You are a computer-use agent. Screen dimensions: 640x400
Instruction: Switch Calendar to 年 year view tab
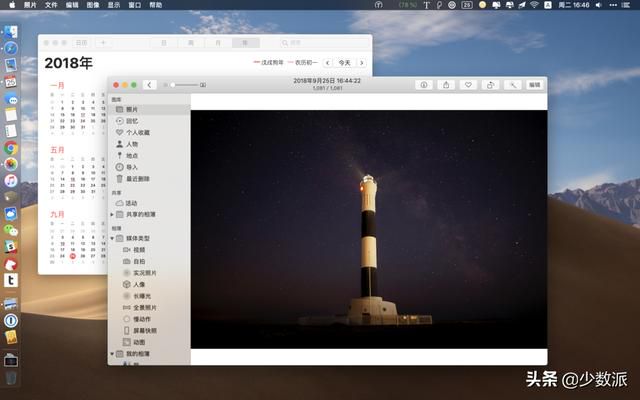pyautogui.click(x=246, y=42)
